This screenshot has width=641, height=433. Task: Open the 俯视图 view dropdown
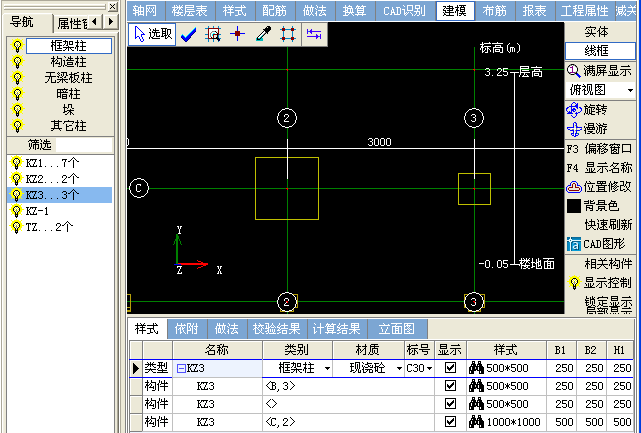630,90
